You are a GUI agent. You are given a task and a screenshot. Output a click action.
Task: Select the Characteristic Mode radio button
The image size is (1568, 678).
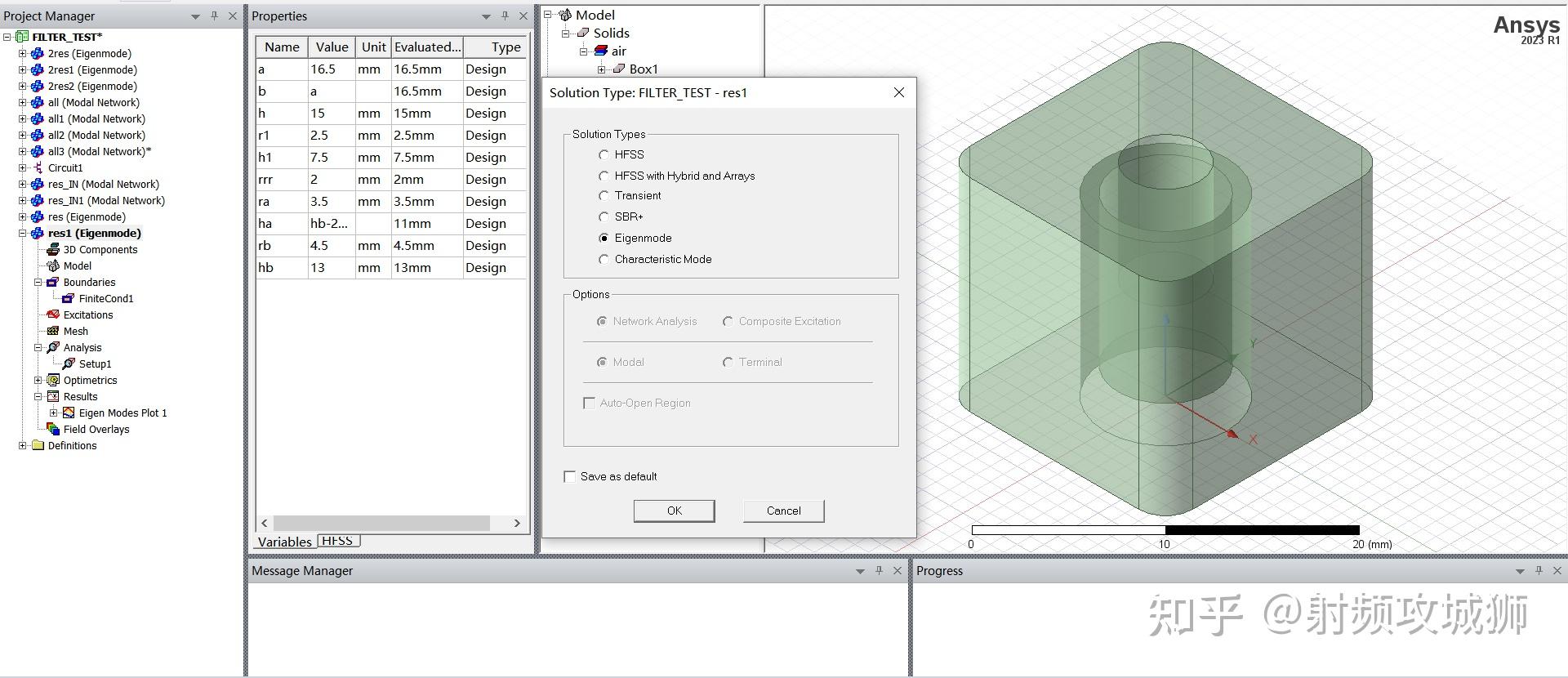pos(604,259)
